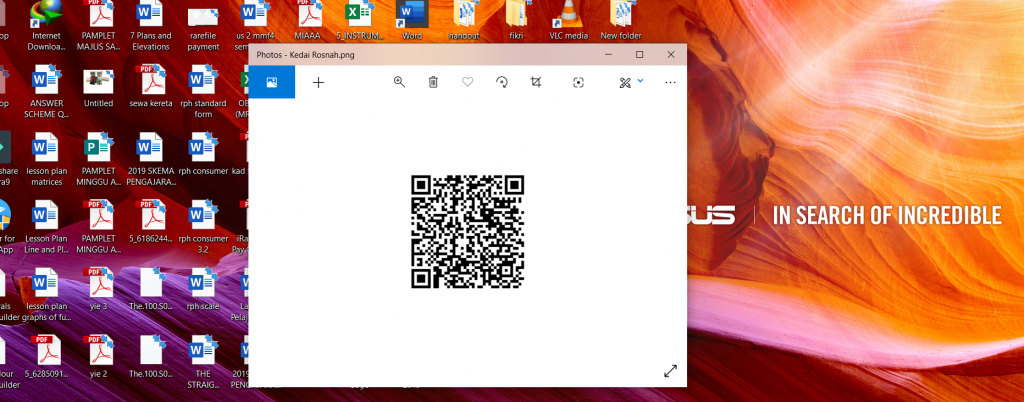The height and width of the screenshot is (402, 1024).
Task: Select the yie 3 PDF on desktop
Action: click(99, 290)
